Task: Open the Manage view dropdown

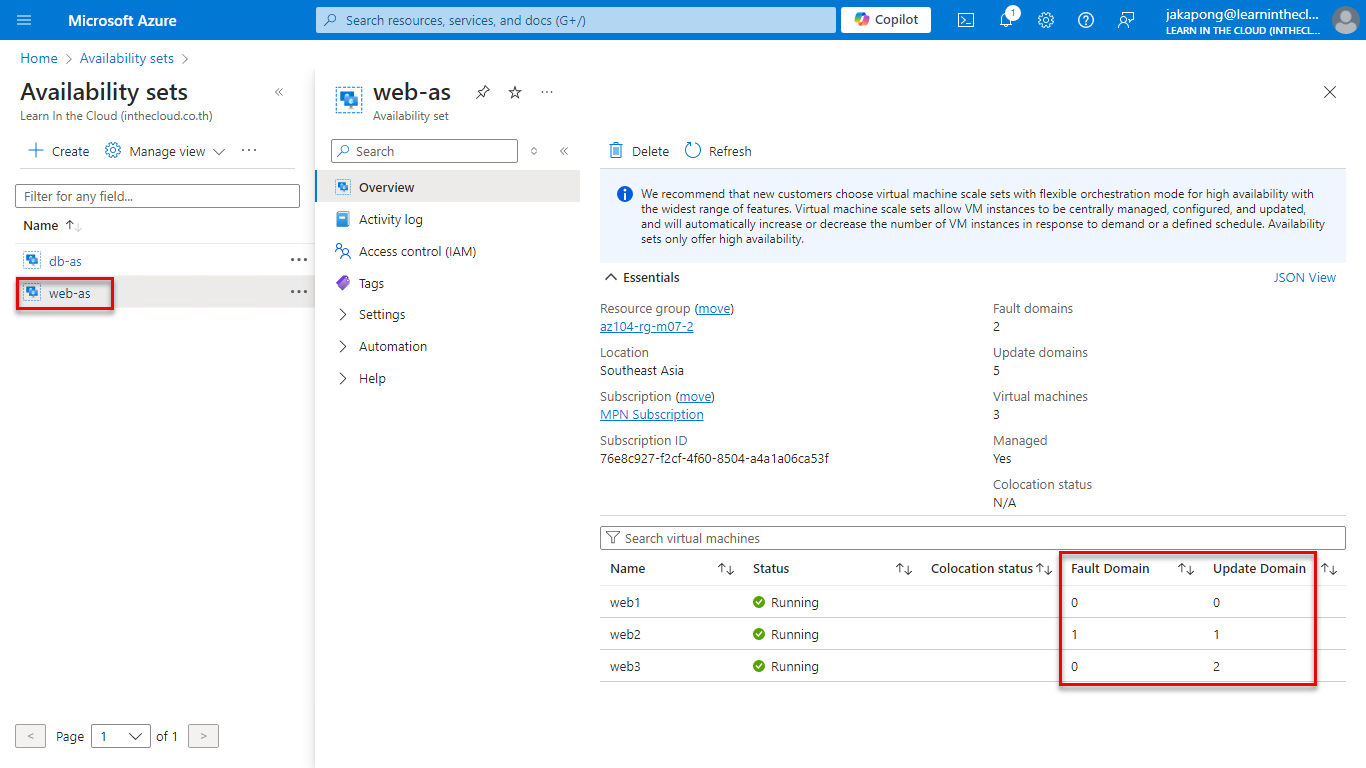Action: [165, 151]
